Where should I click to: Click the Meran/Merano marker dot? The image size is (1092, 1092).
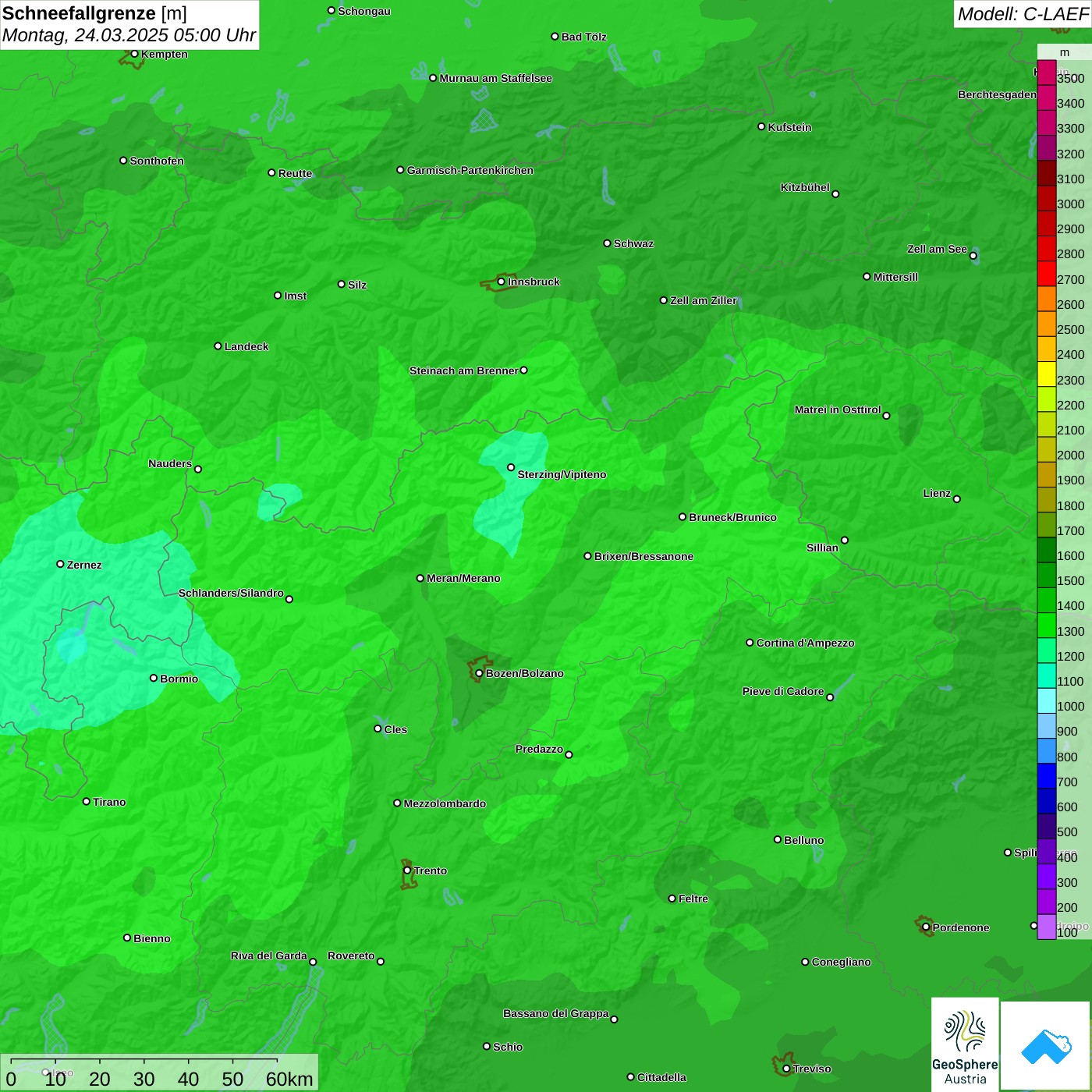420,578
